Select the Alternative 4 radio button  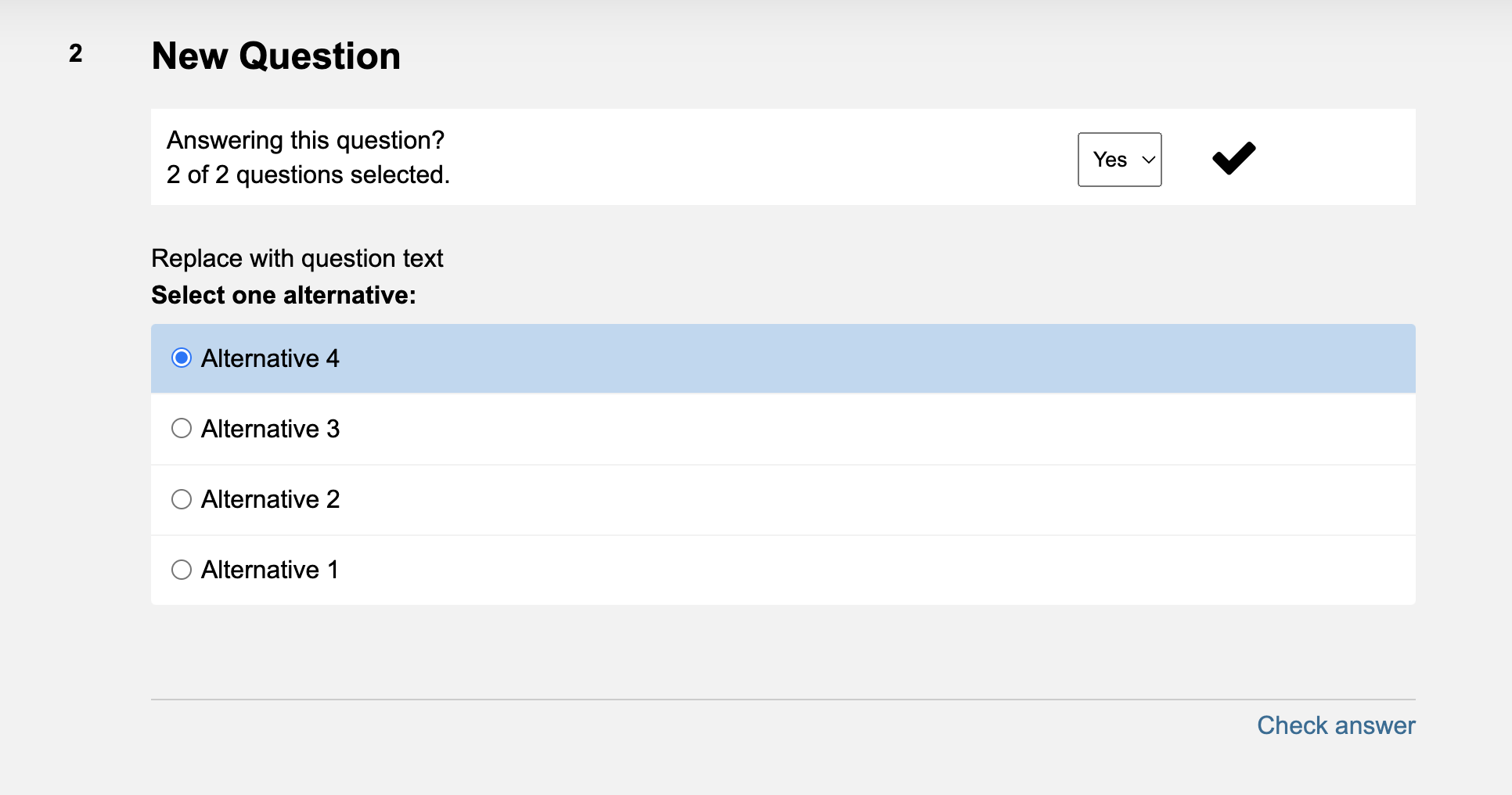pyautogui.click(x=182, y=358)
